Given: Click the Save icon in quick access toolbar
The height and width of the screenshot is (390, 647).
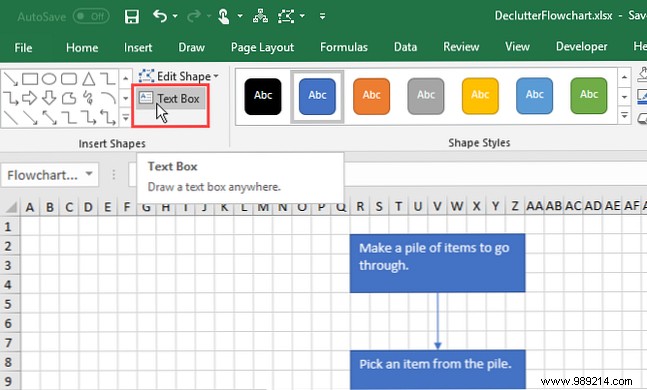Looking at the screenshot, I should pyautogui.click(x=132, y=17).
